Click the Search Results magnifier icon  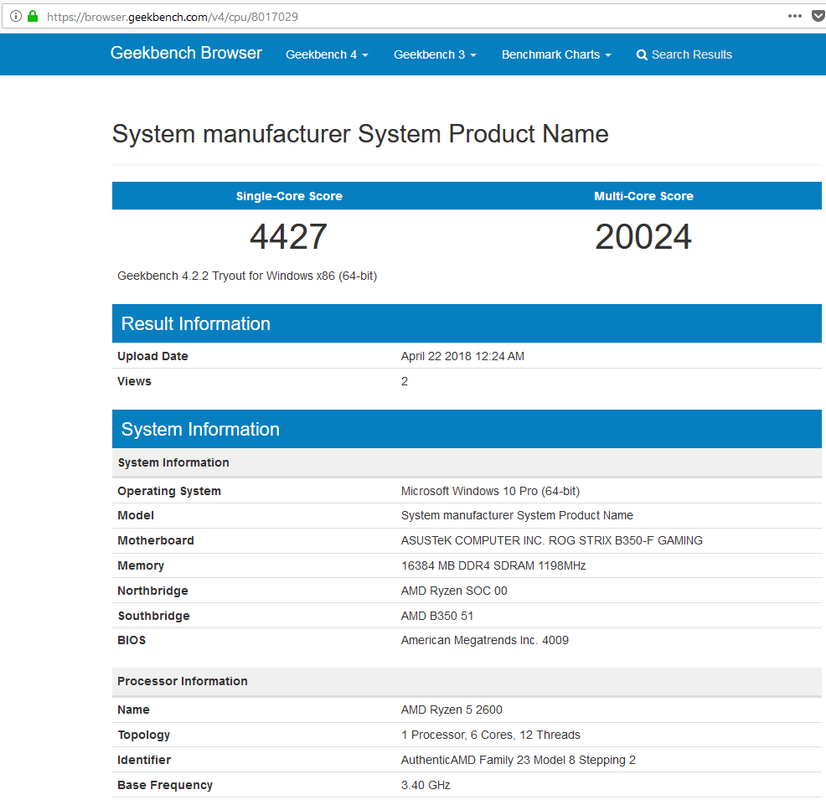pos(641,55)
